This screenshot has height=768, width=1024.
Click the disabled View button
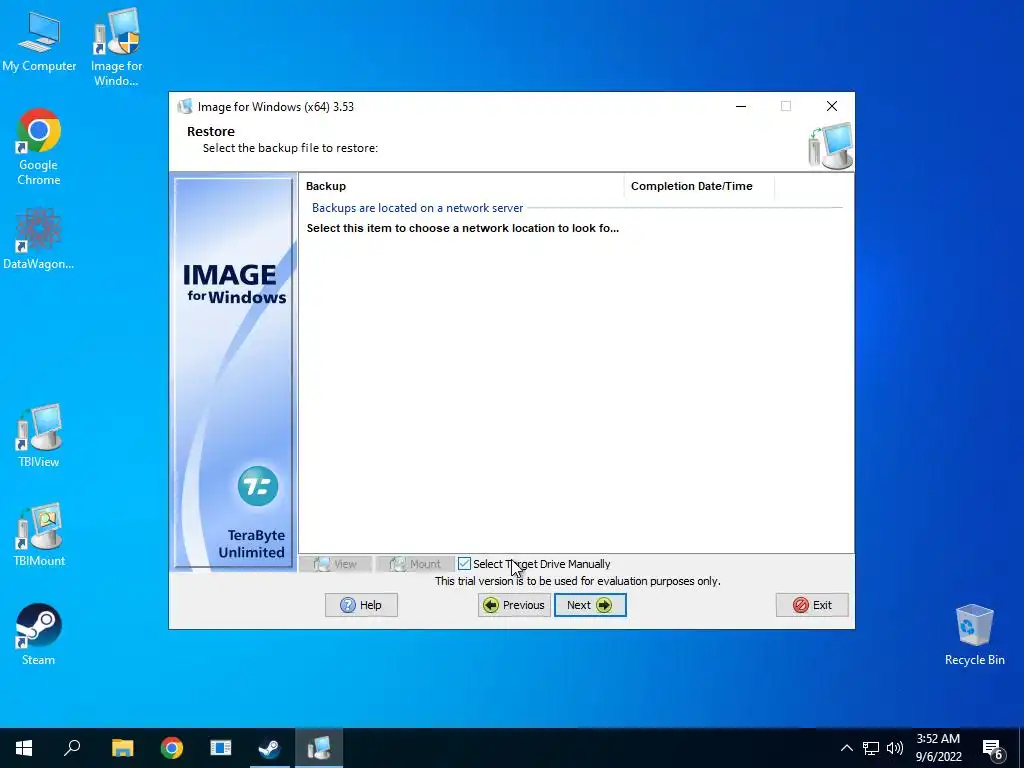coord(336,564)
